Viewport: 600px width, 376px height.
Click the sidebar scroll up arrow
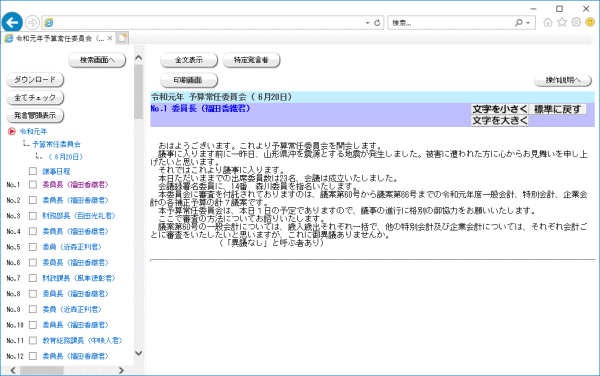[x=139, y=58]
